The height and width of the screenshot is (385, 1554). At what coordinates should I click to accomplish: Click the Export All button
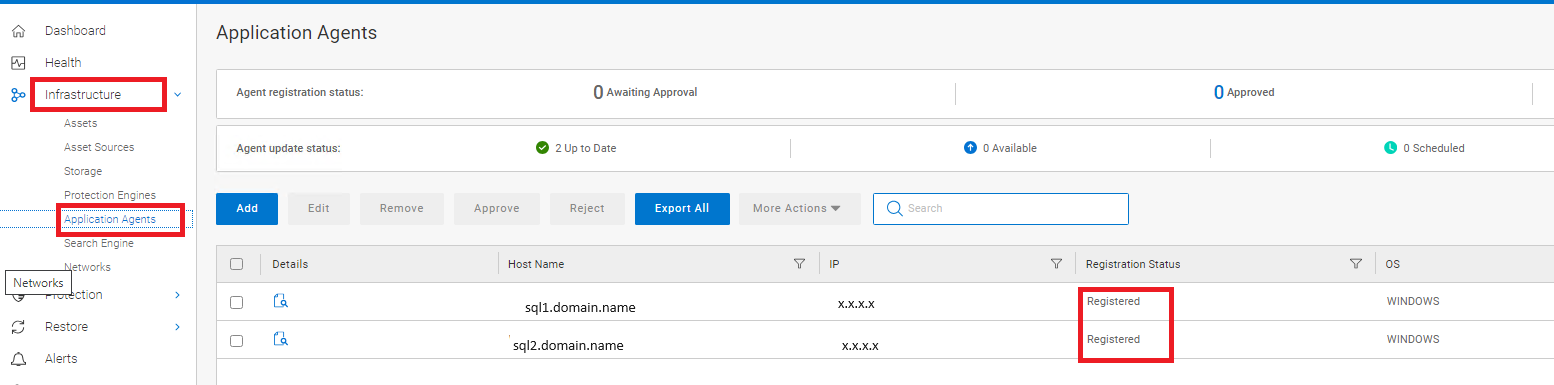682,209
